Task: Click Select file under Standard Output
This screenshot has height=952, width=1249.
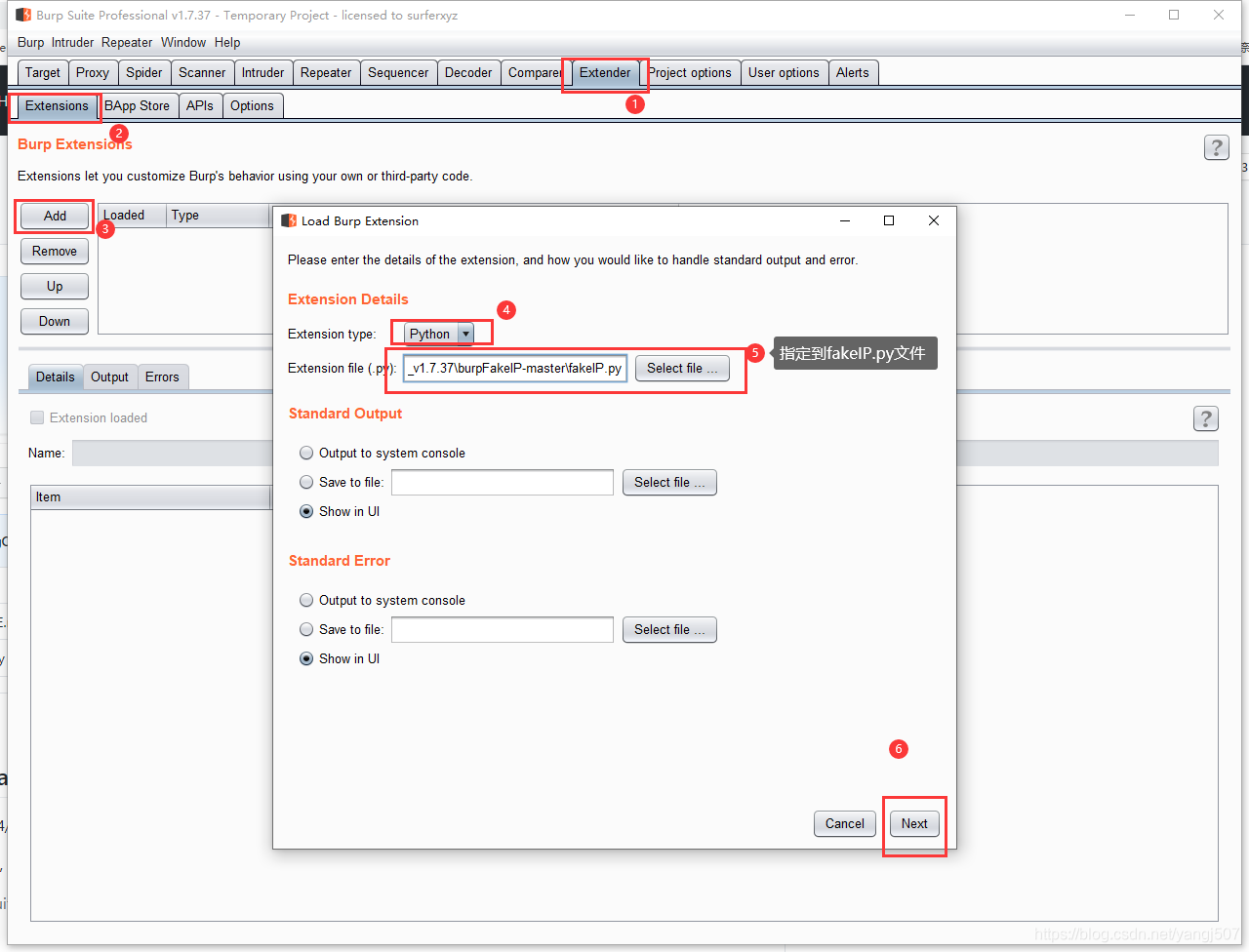Action: point(669,482)
